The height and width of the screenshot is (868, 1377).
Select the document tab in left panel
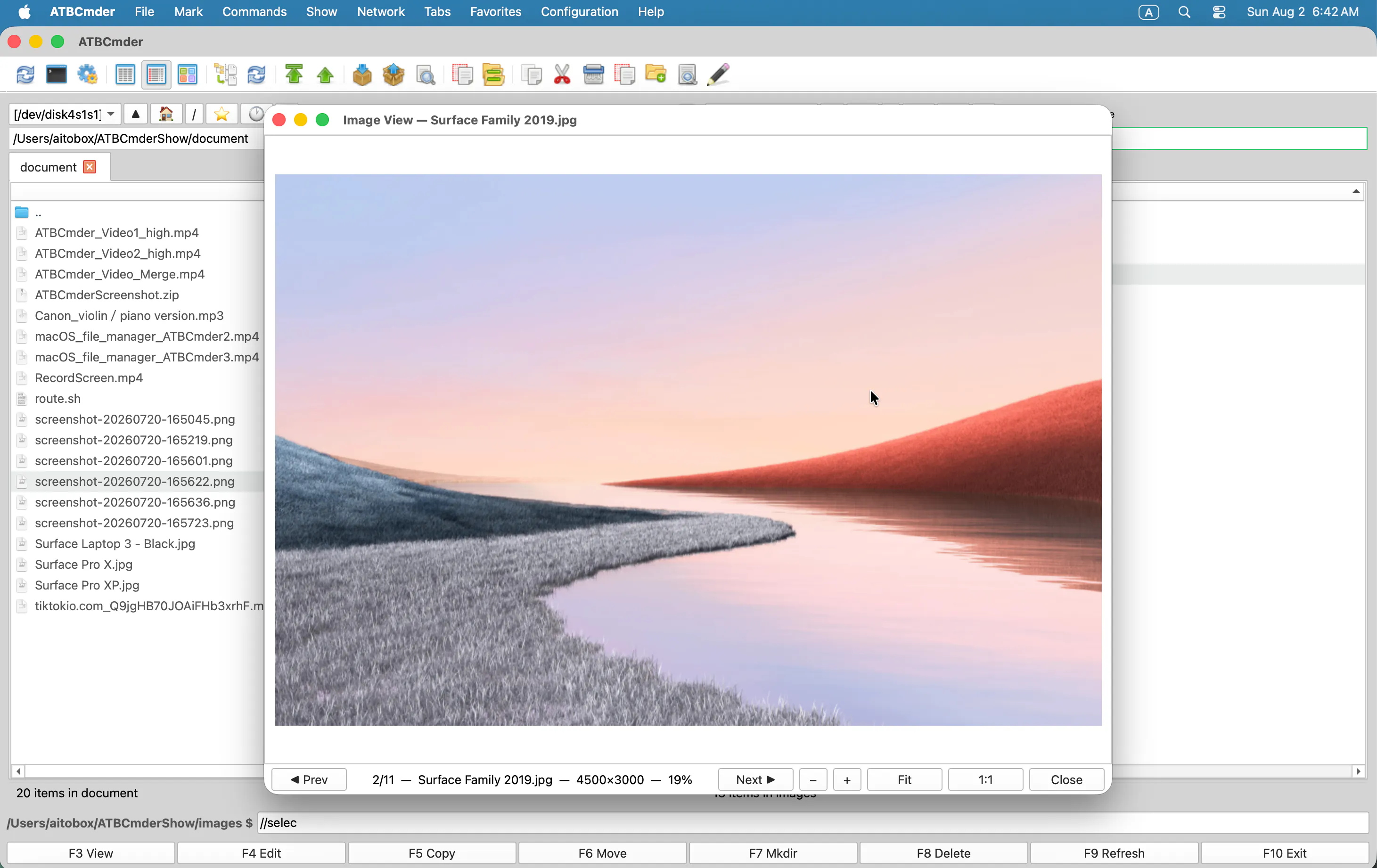click(48, 167)
